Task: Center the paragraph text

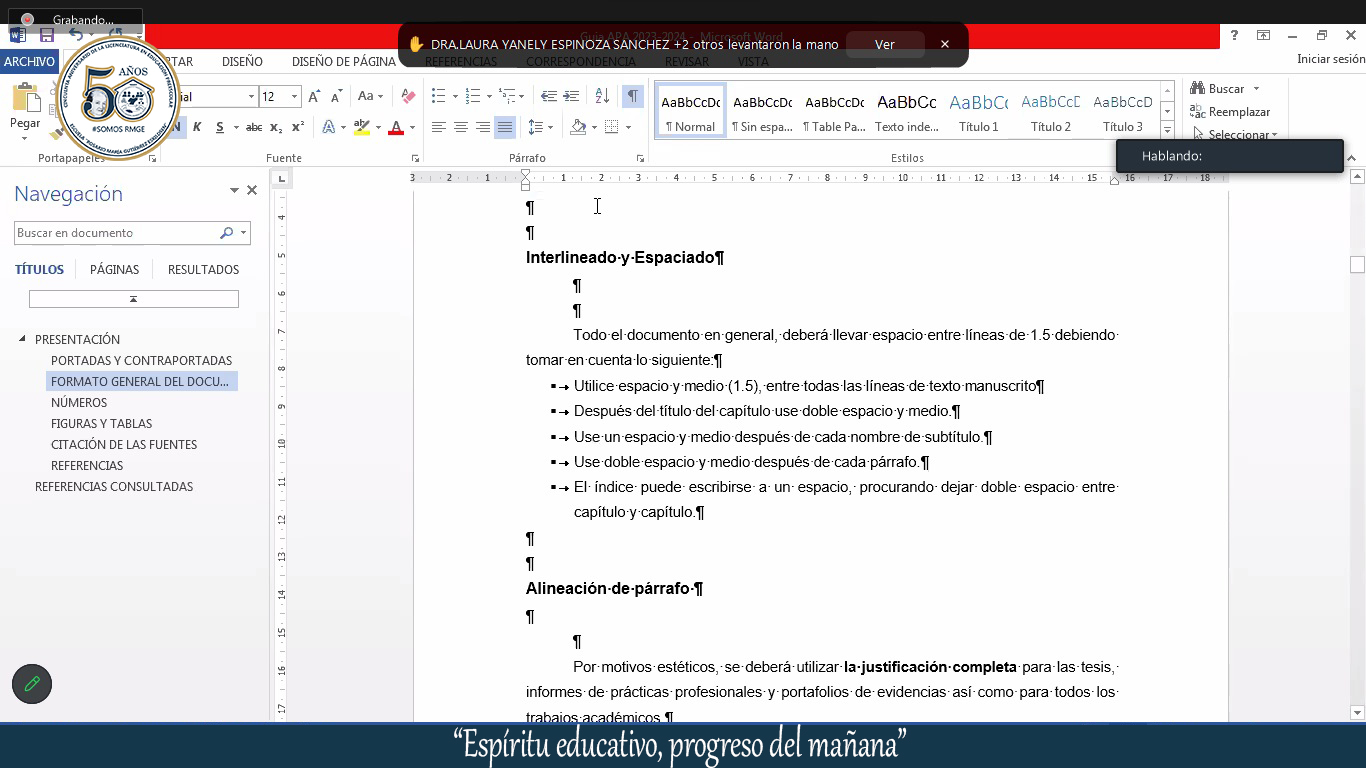Action: coord(461,127)
